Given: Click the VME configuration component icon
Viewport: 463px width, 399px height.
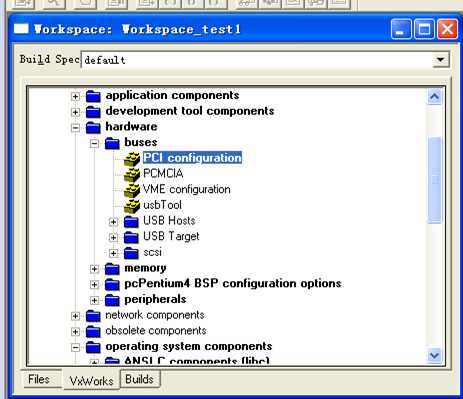Looking at the screenshot, I should pyautogui.click(x=132, y=190).
